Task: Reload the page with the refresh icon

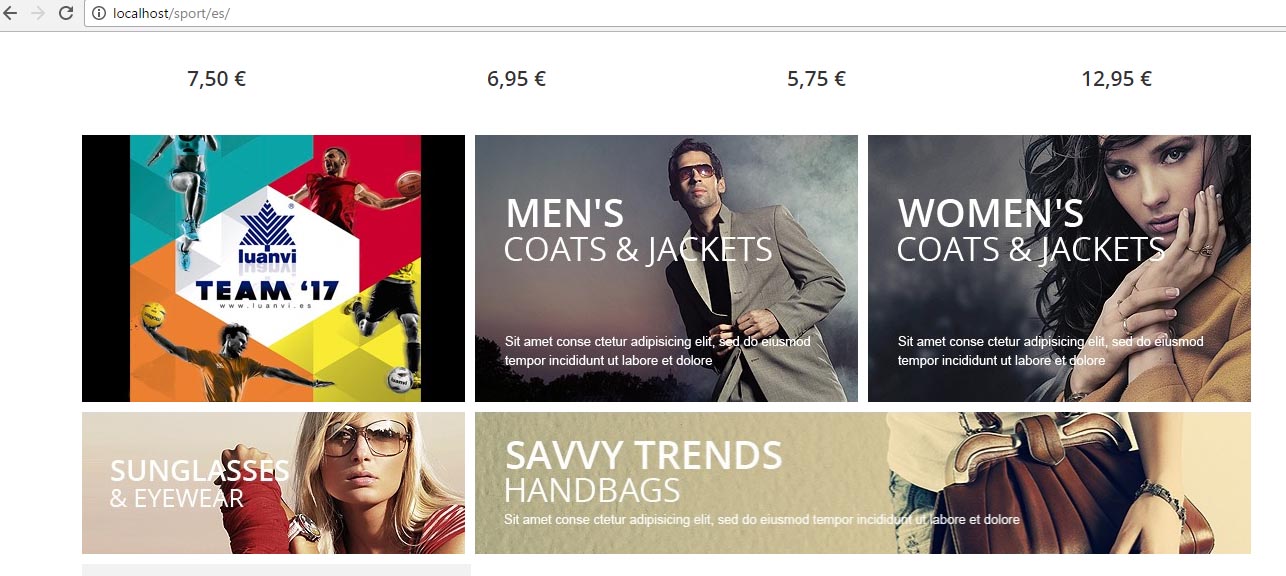Action: [66, 13]
